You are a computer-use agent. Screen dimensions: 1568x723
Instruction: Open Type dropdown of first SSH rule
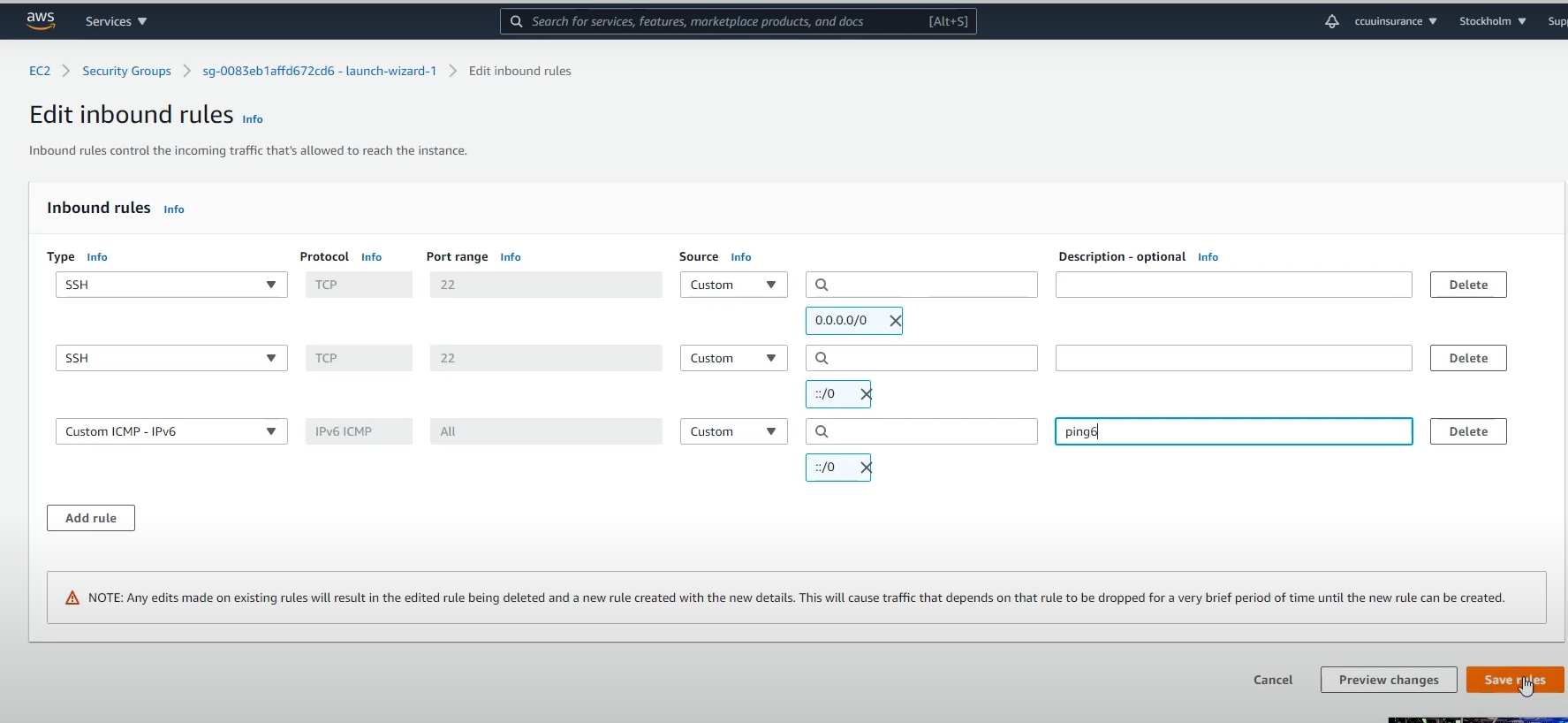pyautogui.click(x=171, y=285)
